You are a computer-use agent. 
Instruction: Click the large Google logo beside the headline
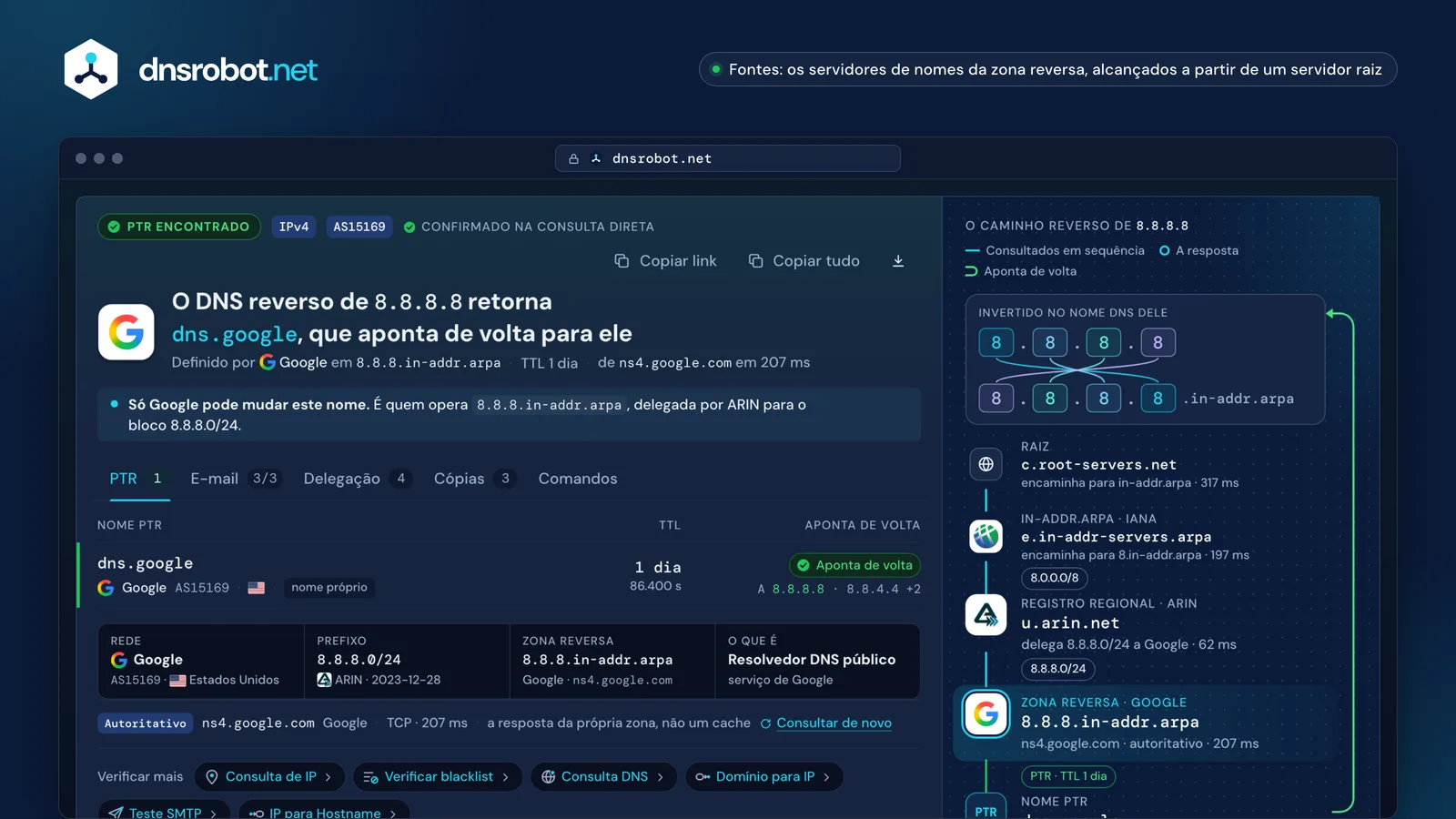click(x=126, y=332)
